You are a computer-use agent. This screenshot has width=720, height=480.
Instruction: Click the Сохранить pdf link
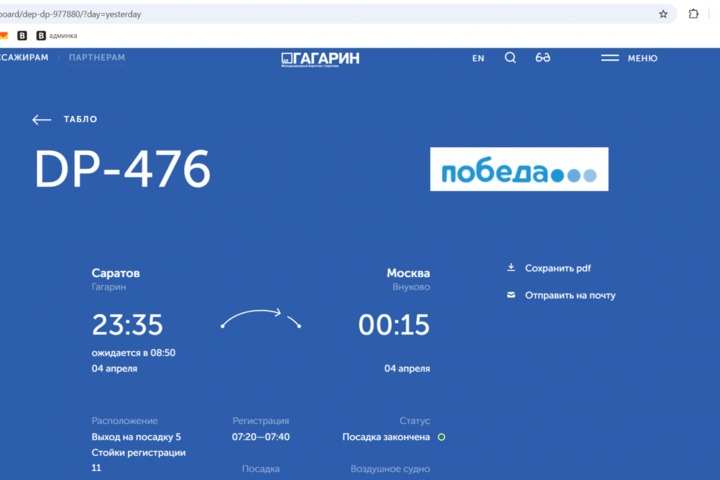click(x=558, y=268)
